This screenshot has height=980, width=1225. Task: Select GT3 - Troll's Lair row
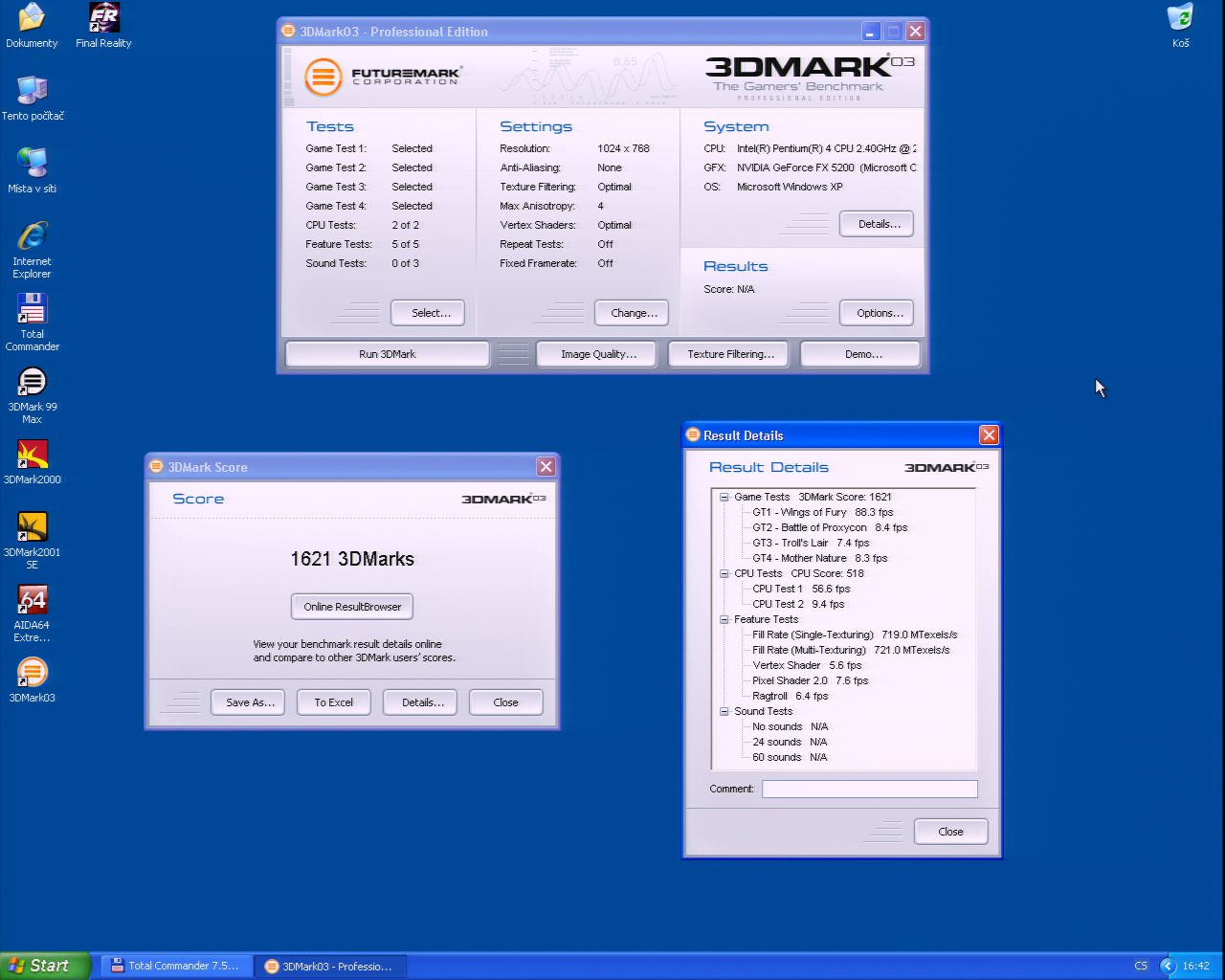811,543
